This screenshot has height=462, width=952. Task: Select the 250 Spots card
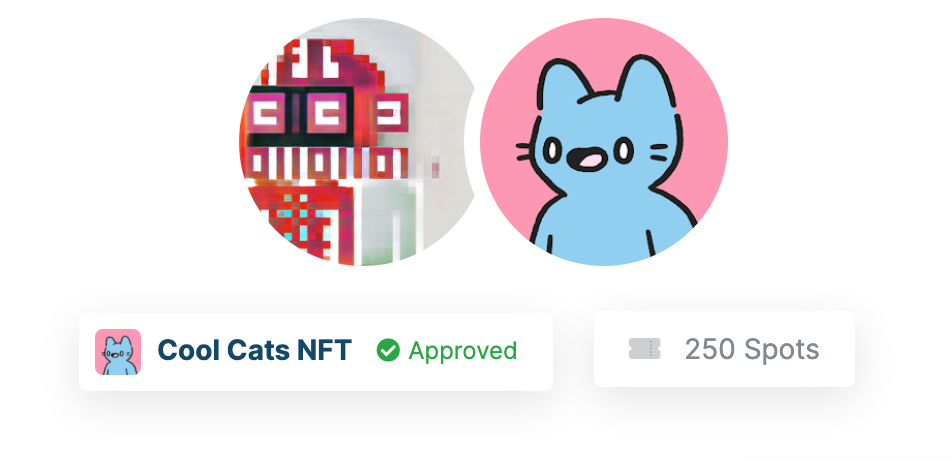pyautogui.click(x=724, y=349)
